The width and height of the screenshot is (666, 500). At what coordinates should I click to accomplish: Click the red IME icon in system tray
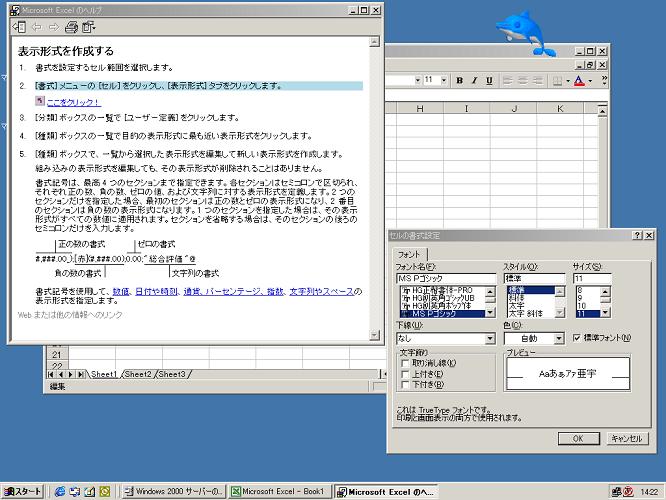tap(628, 492)
